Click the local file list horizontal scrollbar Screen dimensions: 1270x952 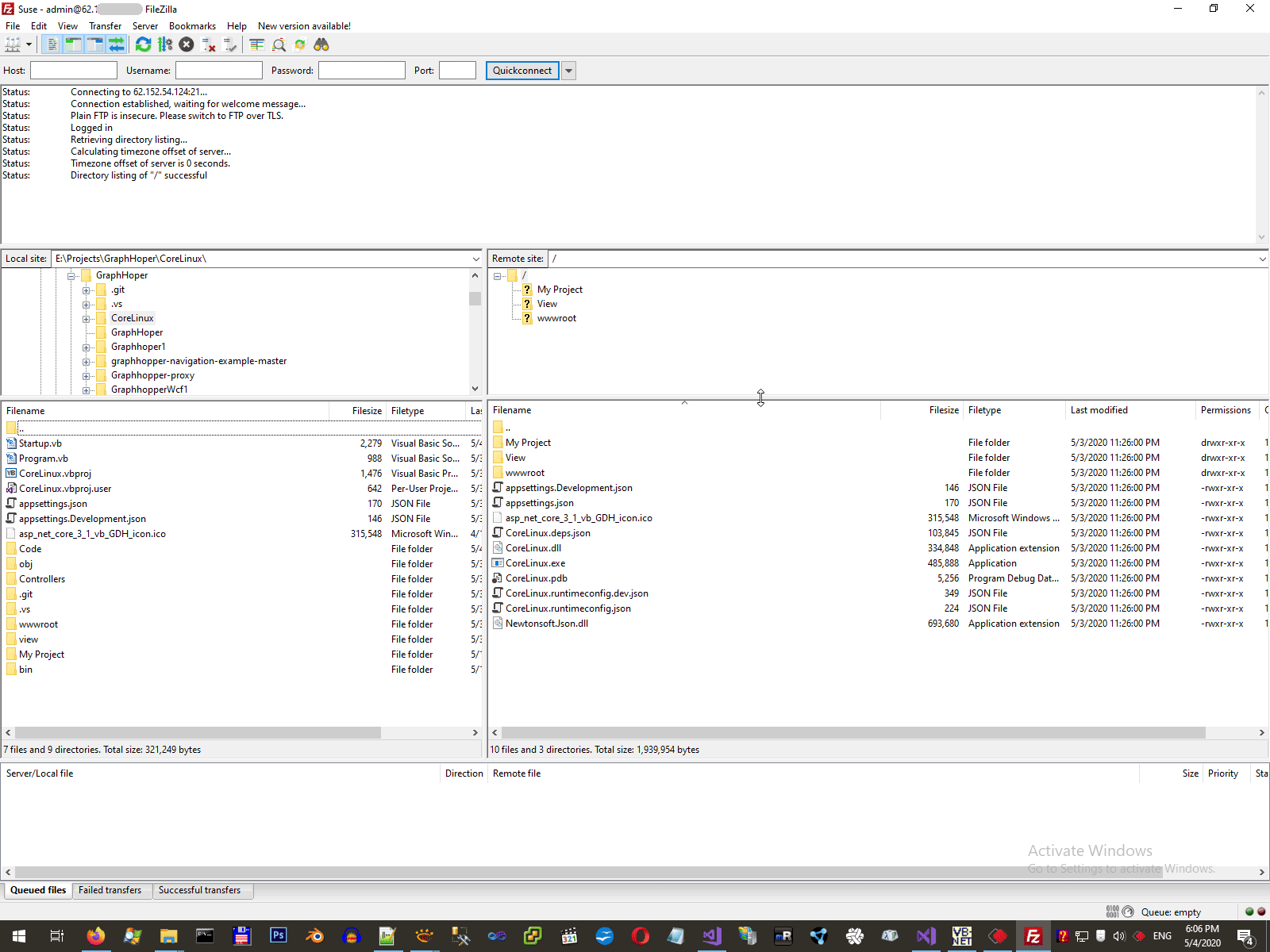click(x=198, y=733)
